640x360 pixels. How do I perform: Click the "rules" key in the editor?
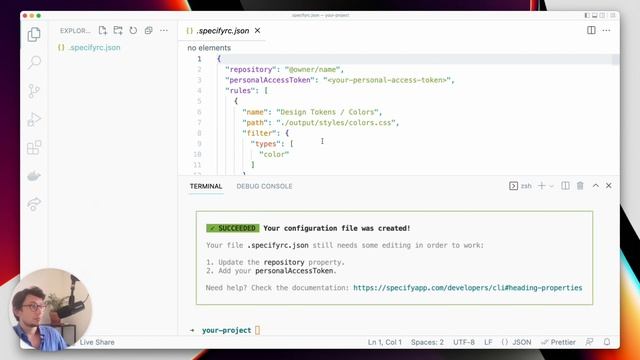point(240,91)
